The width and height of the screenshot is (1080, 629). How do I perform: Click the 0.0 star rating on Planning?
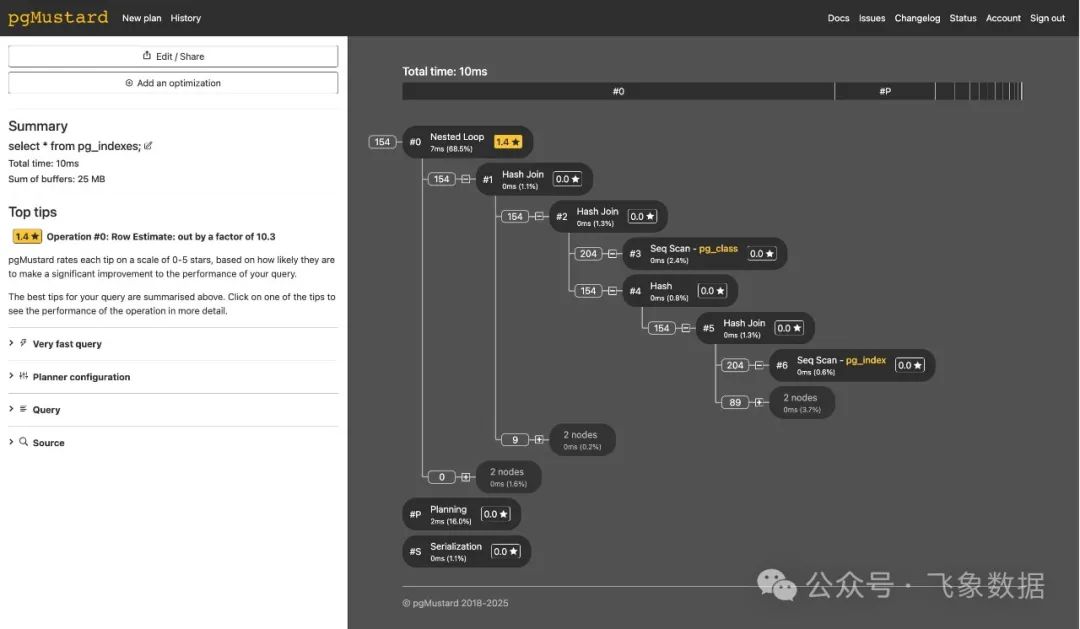click(x=495, y=514)
